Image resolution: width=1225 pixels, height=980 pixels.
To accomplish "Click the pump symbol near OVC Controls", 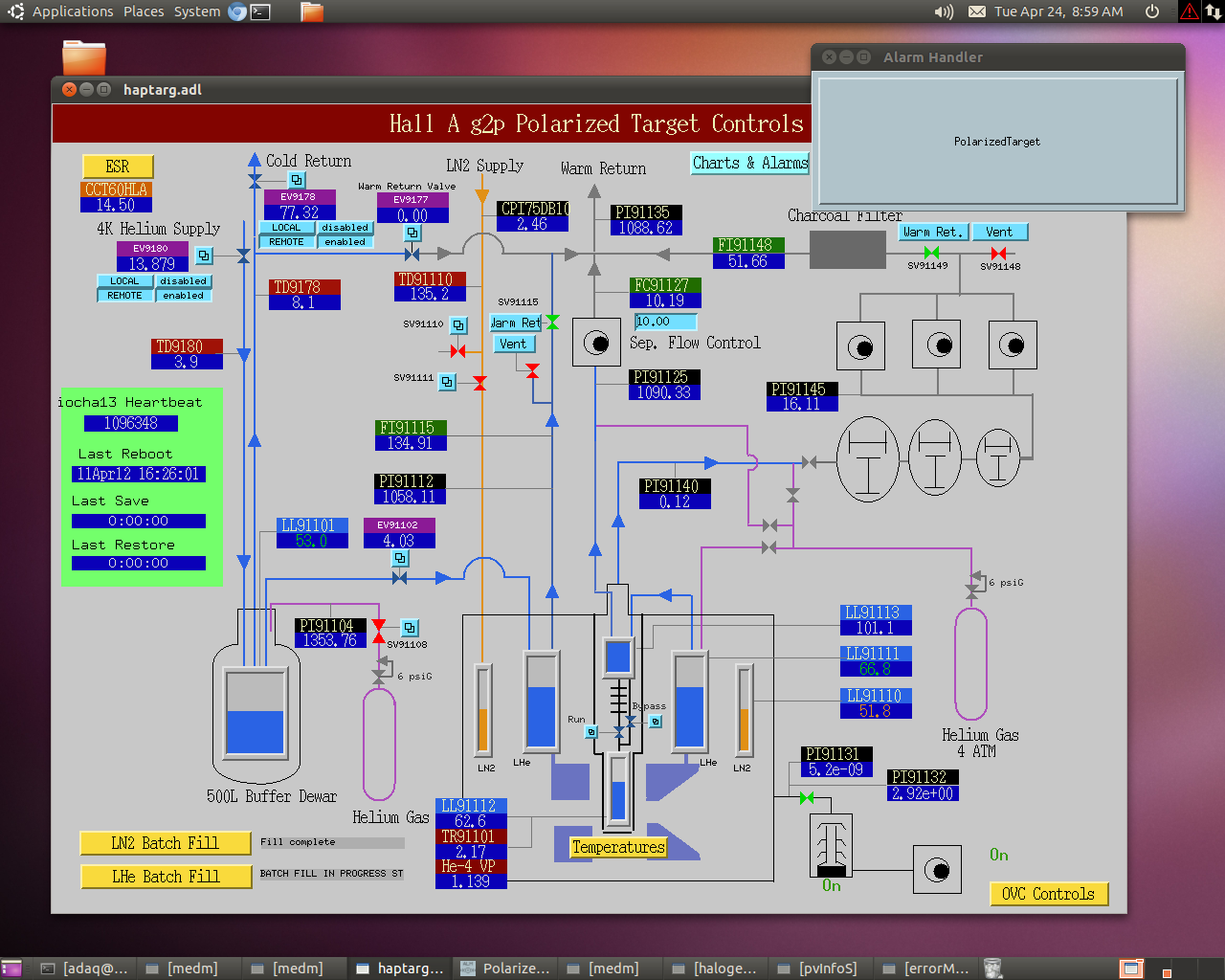I will click(938, 870).
